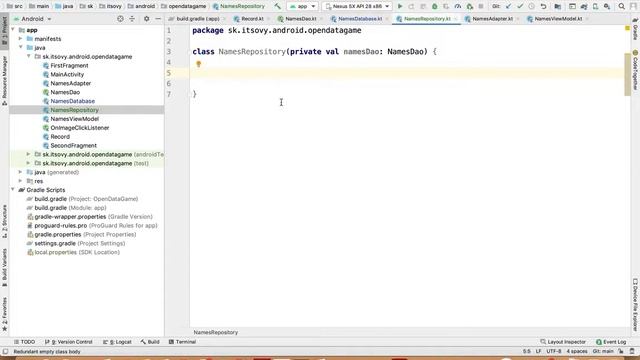The image size is (640, 360).
Task: Hide the Project panel with minus icon
Action: (158, 19)
